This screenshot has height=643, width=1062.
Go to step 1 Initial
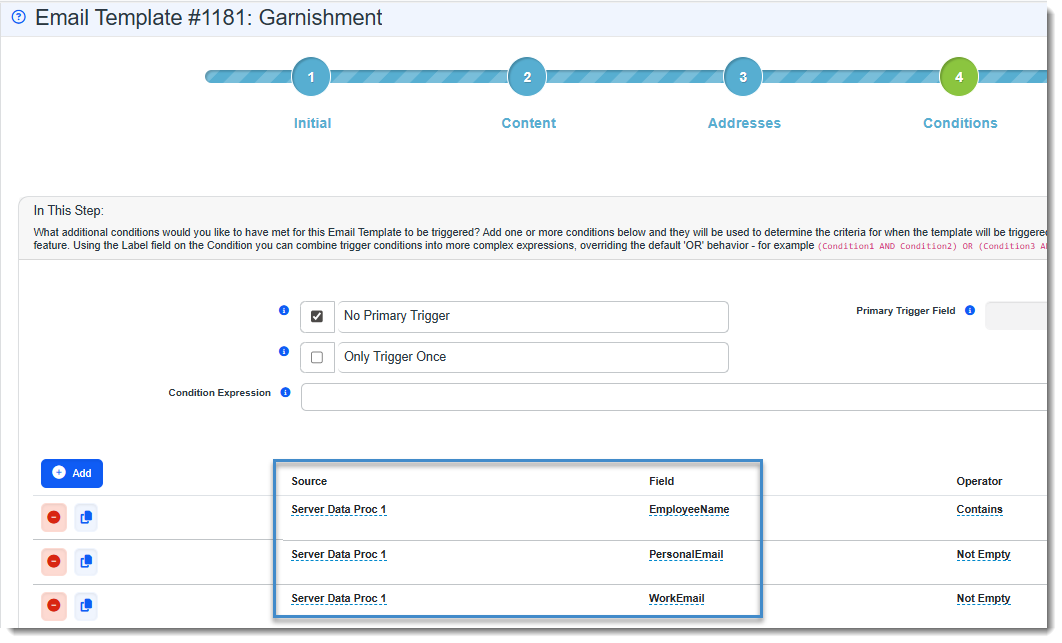click(311, 77)
